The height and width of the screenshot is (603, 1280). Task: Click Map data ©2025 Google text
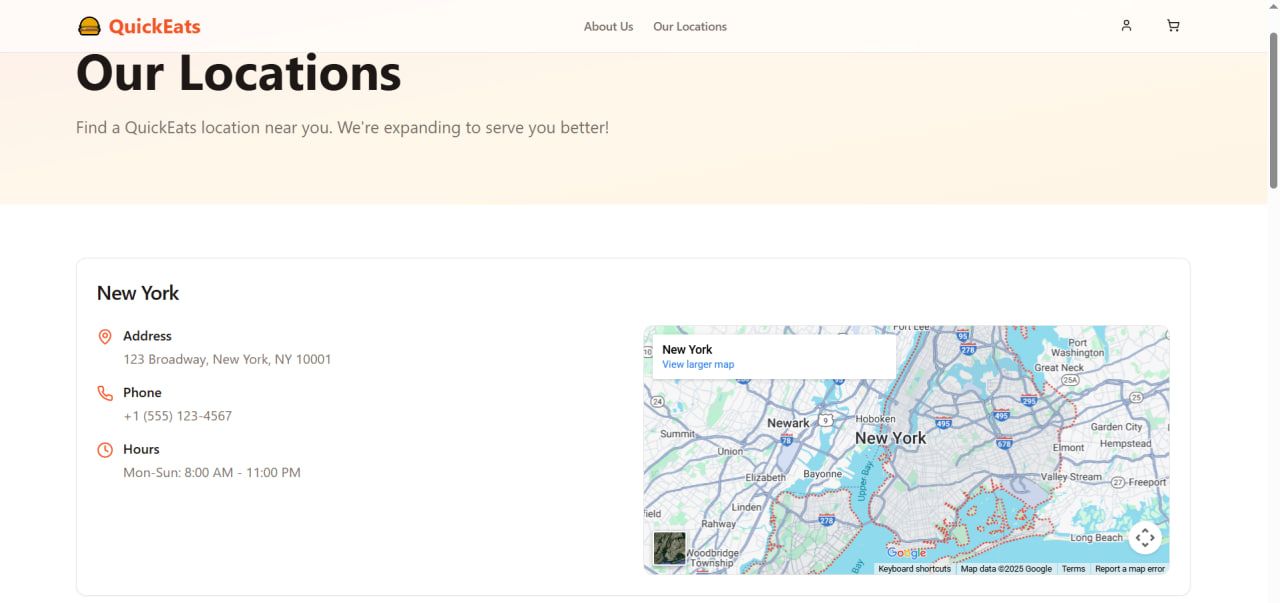(1006, 569)
